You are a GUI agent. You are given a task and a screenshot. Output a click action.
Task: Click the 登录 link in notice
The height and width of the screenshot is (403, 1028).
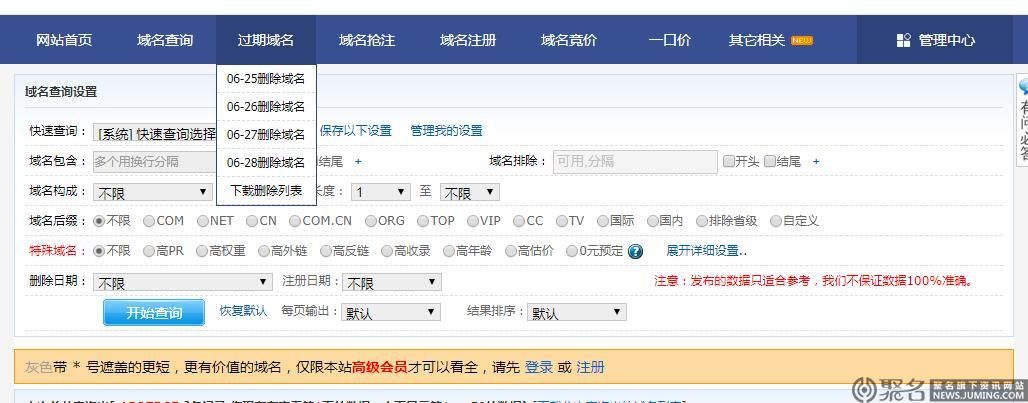click(x=539, y=367)
